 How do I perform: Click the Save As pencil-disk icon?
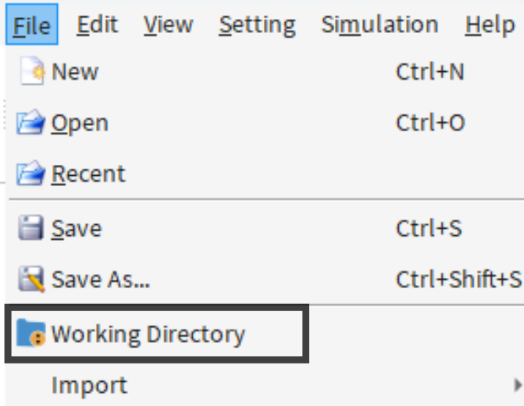(x=31, y=279)
